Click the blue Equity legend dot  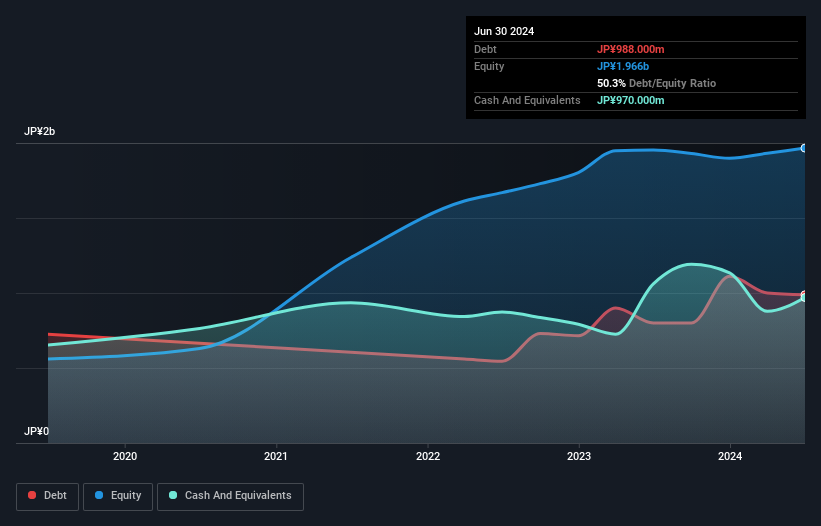(99, 495)
